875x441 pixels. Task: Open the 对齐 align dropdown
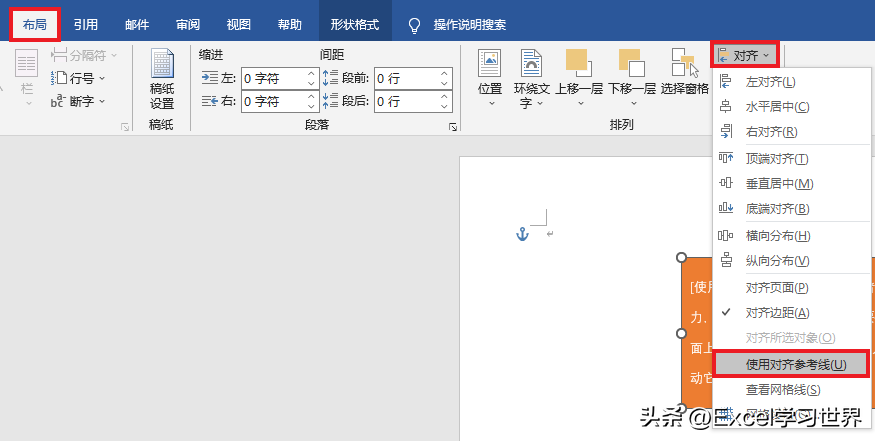tap(745, 55)
